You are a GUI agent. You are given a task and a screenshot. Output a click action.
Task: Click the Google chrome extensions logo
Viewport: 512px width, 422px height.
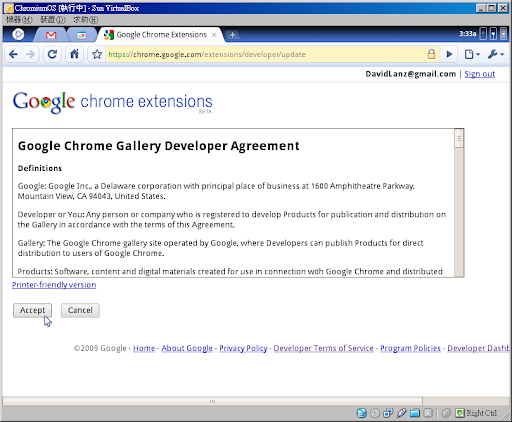(112, 103)
